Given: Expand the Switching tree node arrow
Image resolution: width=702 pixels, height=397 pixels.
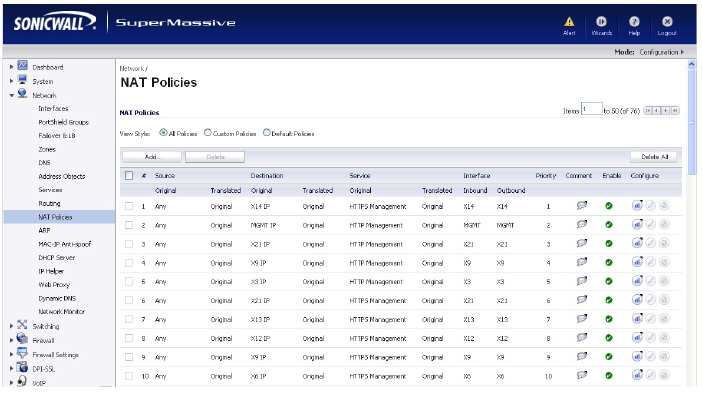Looking at the screenshot, I should coord(12,326).
